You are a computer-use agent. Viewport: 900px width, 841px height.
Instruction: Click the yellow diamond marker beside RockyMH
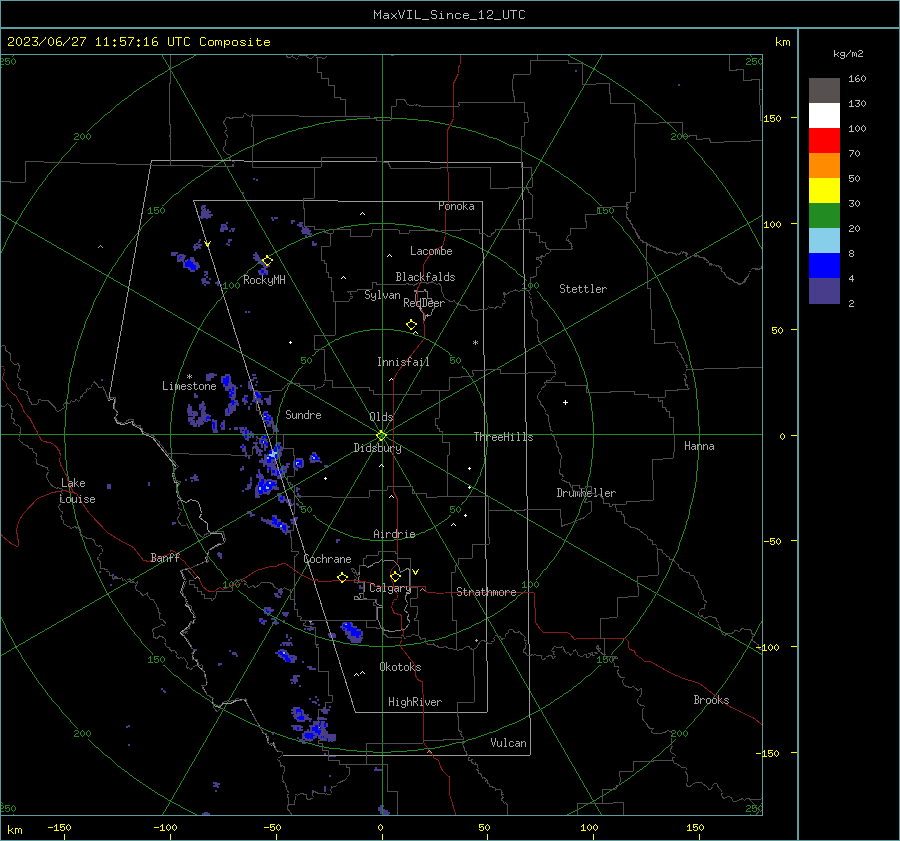click(267, 261)
